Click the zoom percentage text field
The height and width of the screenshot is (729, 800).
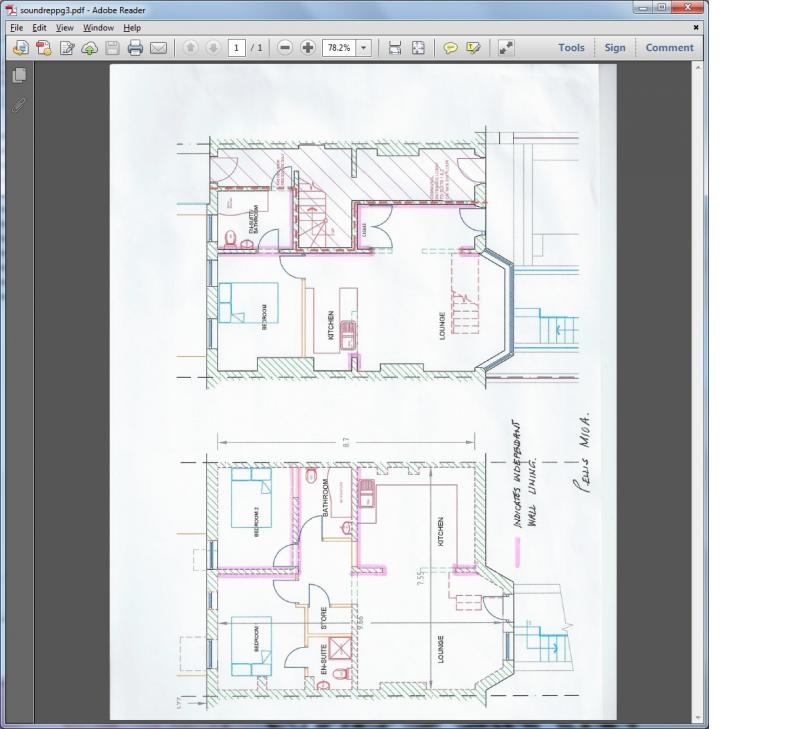[x=338, y=48]
